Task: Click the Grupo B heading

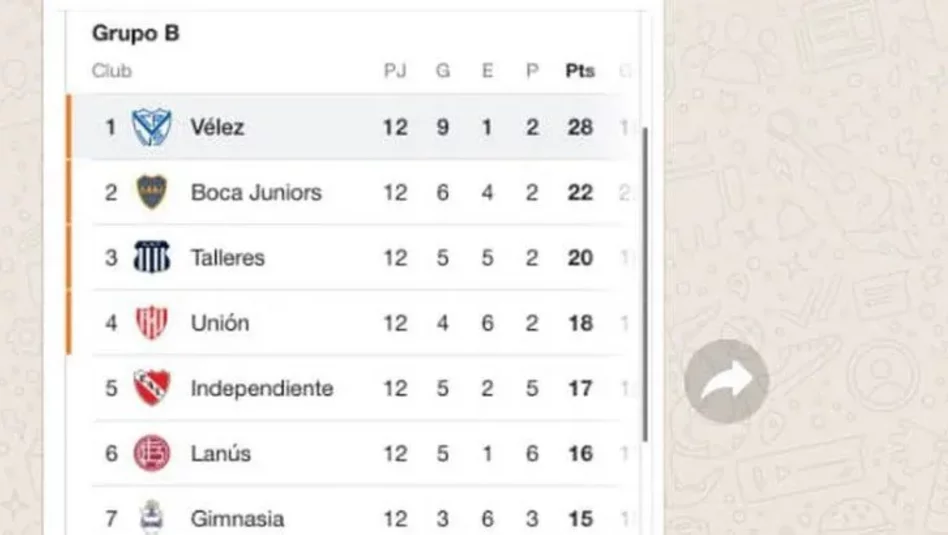Action: pos(136,33)
